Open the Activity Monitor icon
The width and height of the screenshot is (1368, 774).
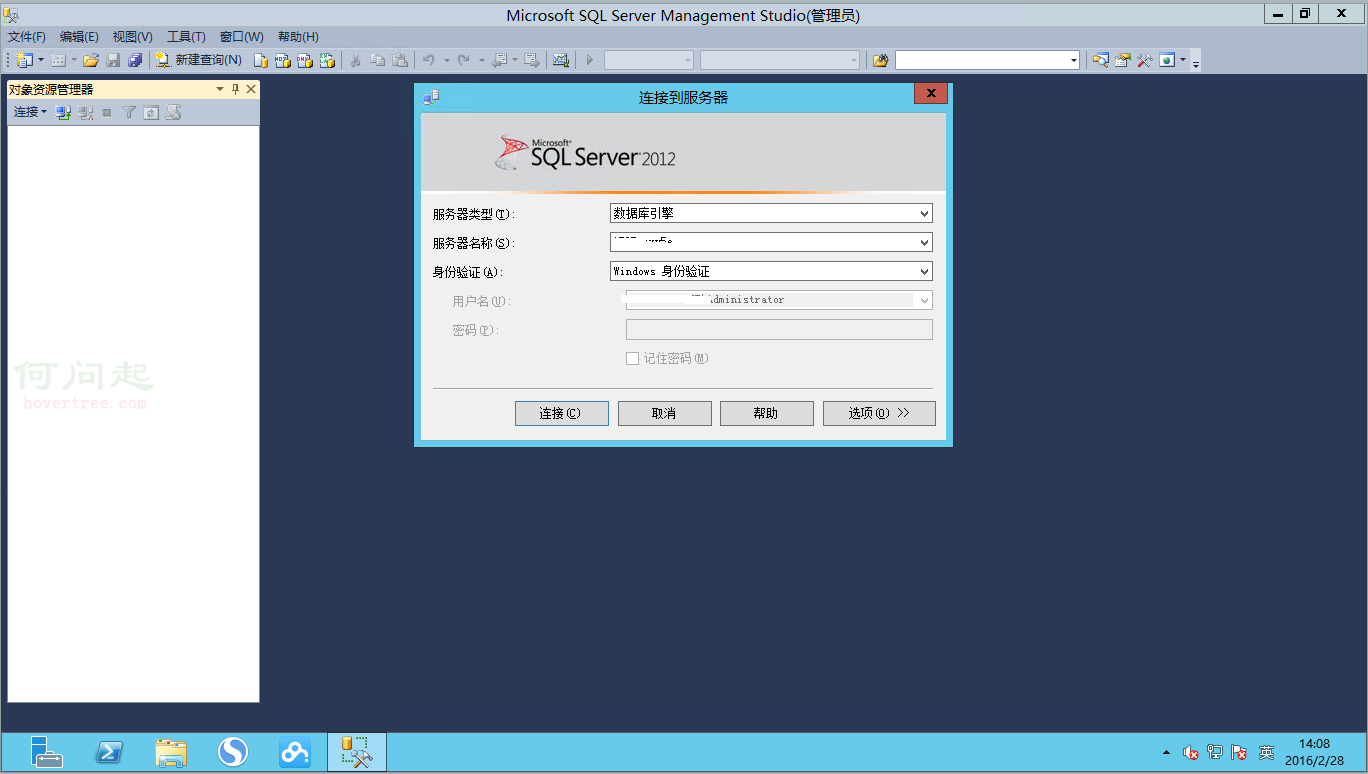coord(561,60)
